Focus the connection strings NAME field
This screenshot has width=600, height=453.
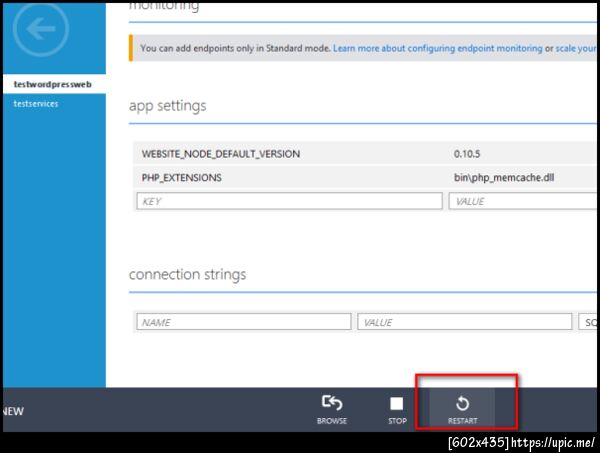(x=244, y=322)
